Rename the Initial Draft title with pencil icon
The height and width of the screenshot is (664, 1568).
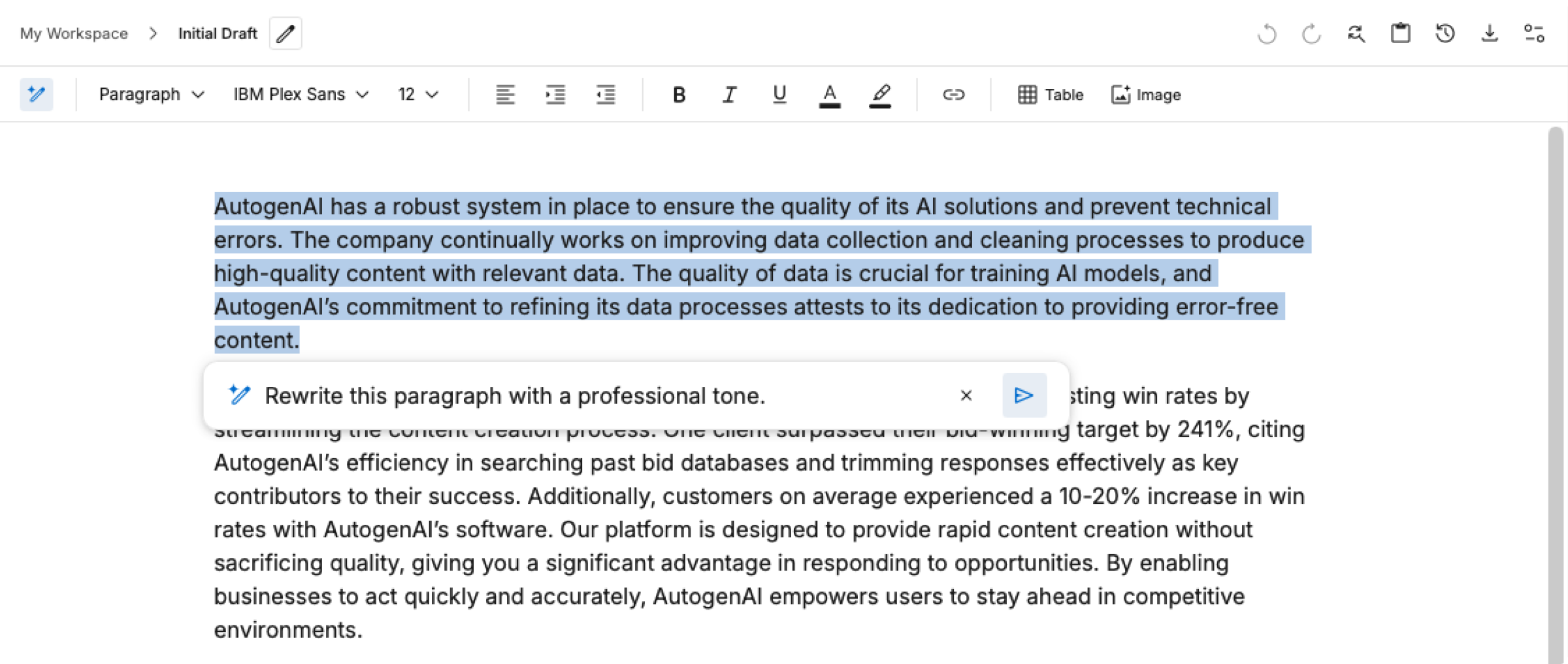point(286,33)
